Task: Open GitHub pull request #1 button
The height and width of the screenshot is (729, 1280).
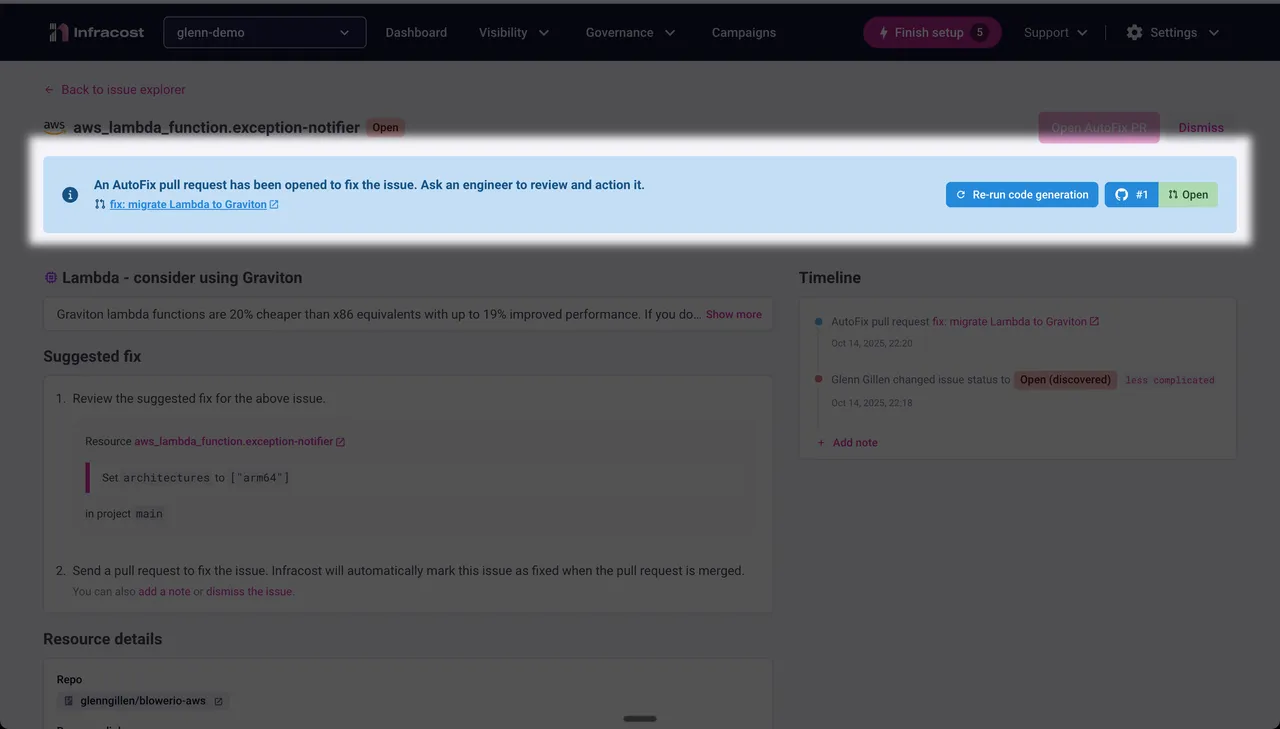Action: click(1131, 195)
